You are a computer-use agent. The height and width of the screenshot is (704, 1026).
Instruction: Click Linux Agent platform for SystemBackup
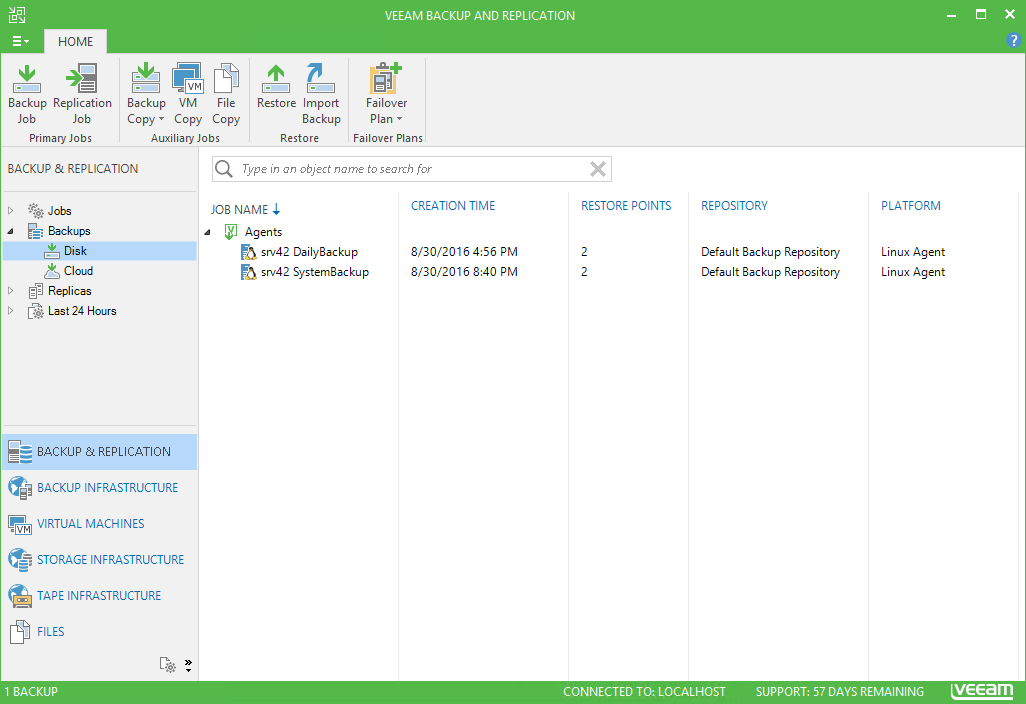pos(913,272)
